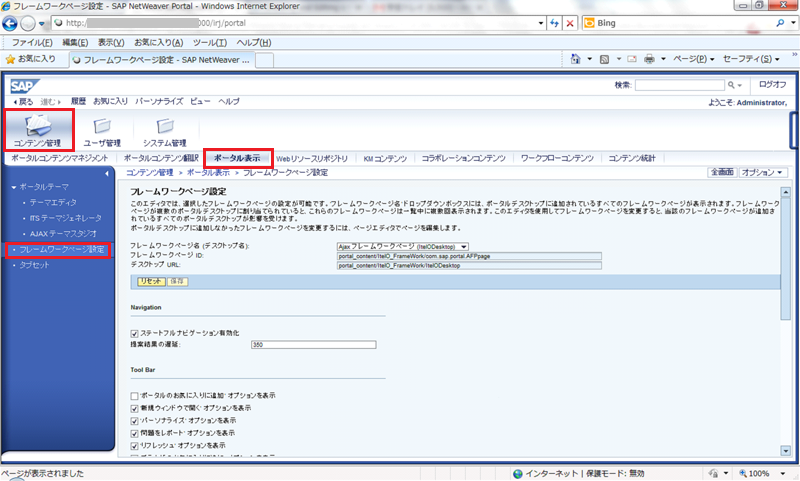Open the ページ(P) toolbar dropdown
This screenshot has height=481, width=800.
(693, 59)
